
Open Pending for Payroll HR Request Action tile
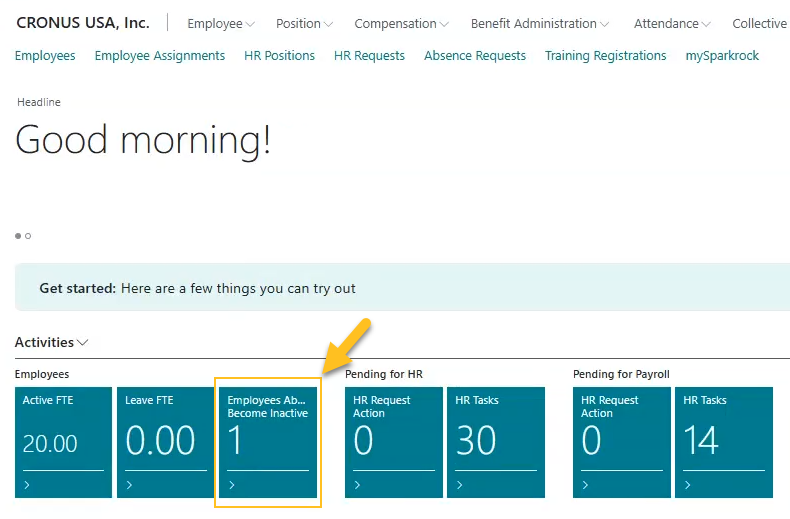point(622,441)
